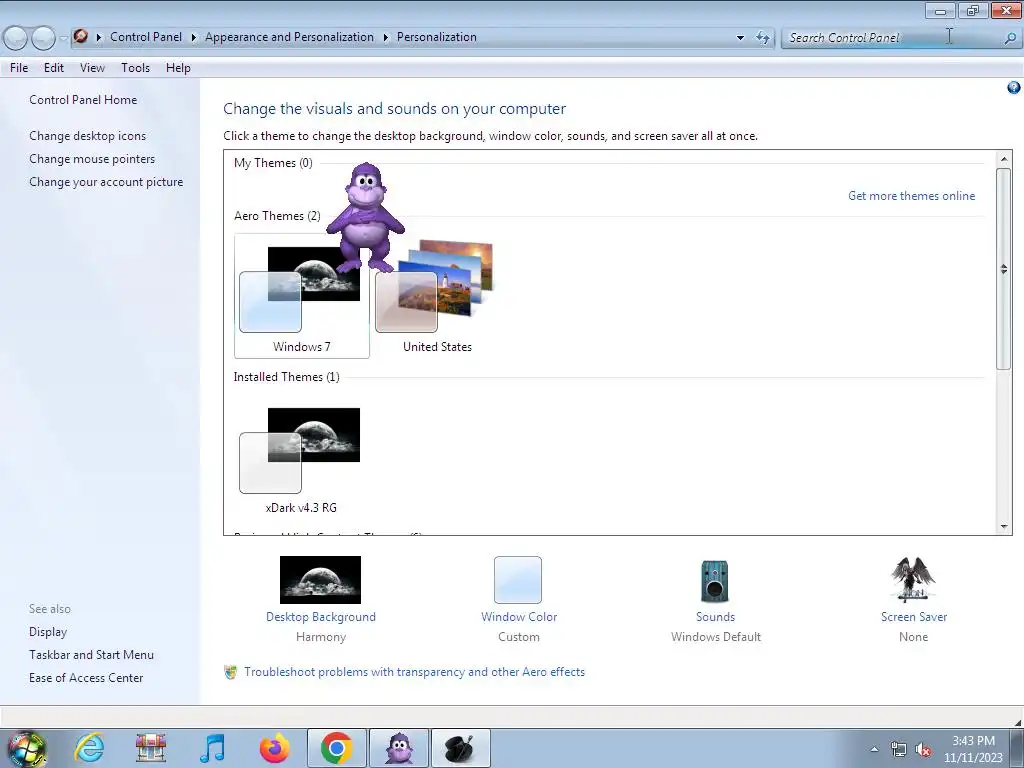
Task: Click the Refresh button beside address bar
Action: point(763,37)
